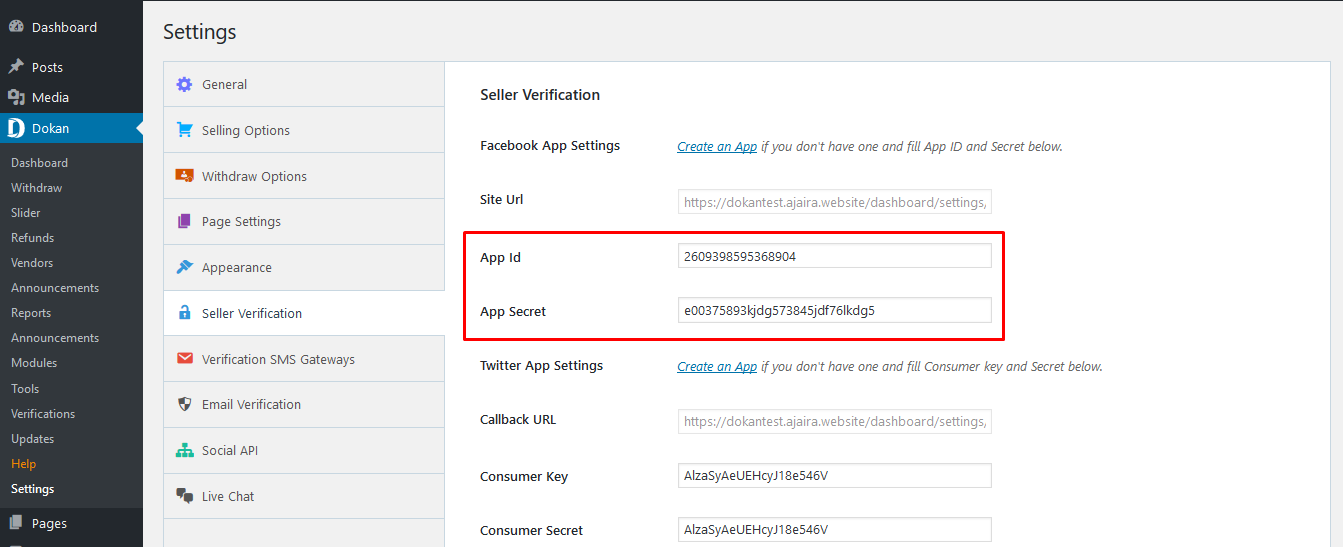Open the Refunds submenu item
This screenshot has width=1343, height=547.
pyautogui.click(x=32, y=237)
